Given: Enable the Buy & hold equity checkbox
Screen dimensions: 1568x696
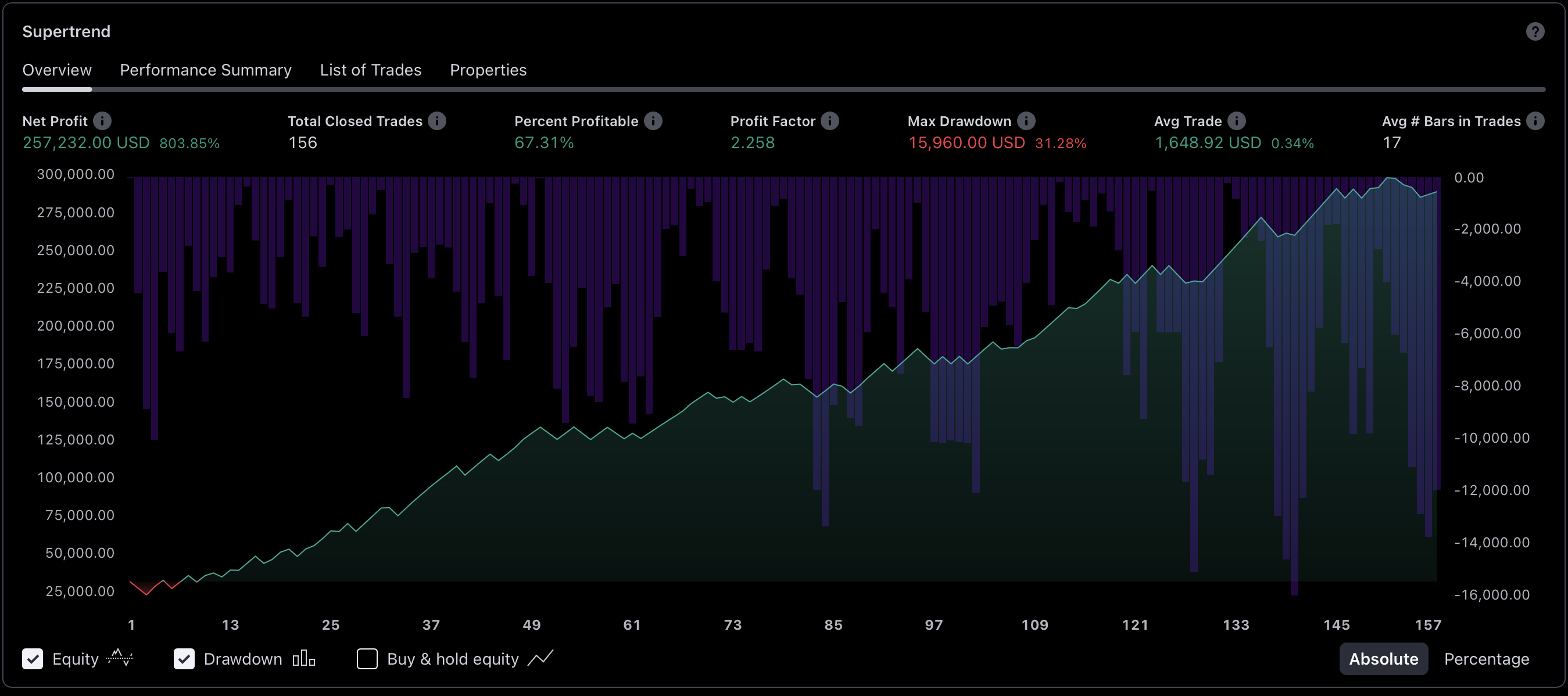Looking at the screenshot, I should click(x=367, y=659).
